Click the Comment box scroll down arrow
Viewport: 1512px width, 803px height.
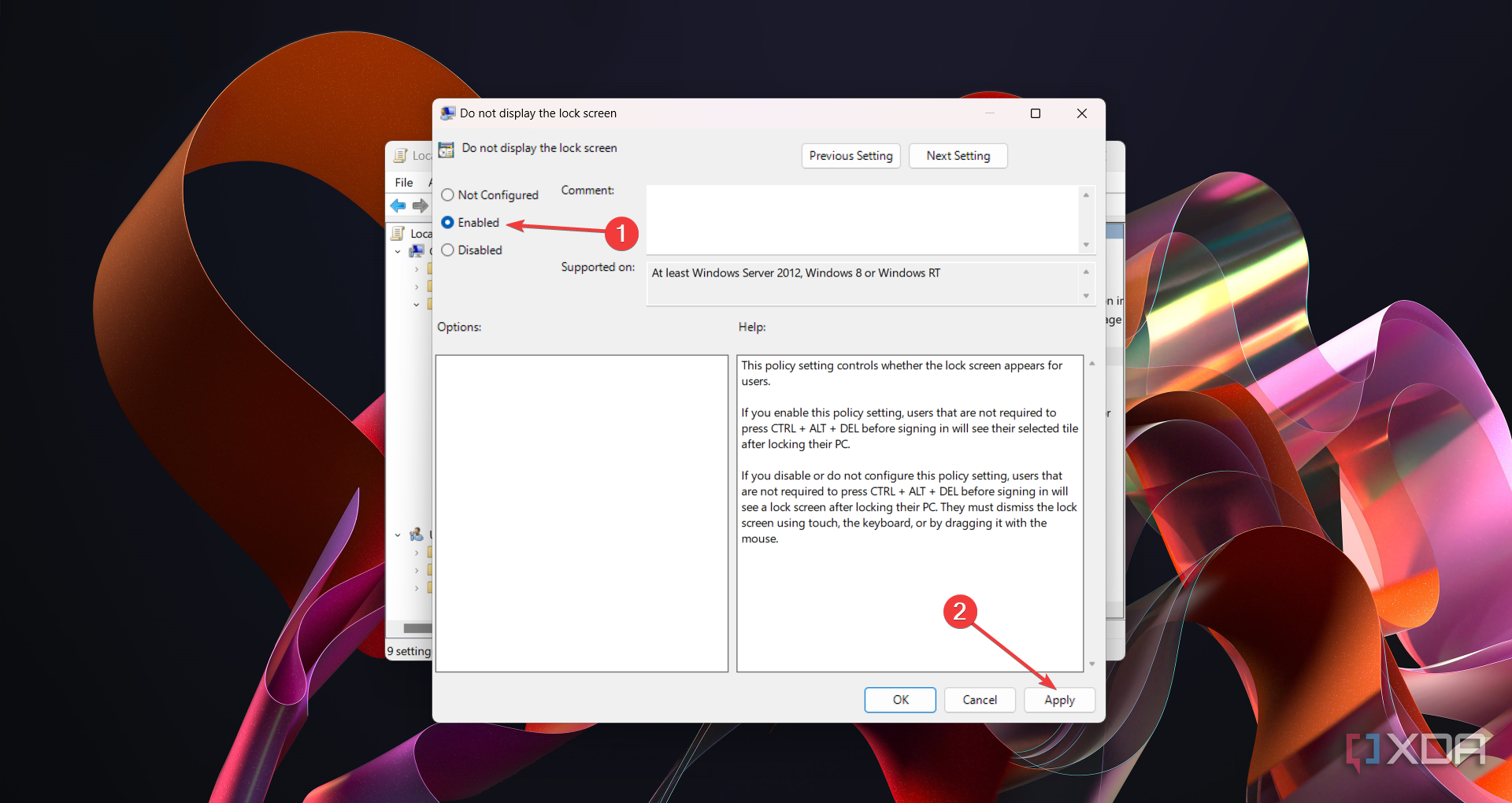tap(1086, 245)
